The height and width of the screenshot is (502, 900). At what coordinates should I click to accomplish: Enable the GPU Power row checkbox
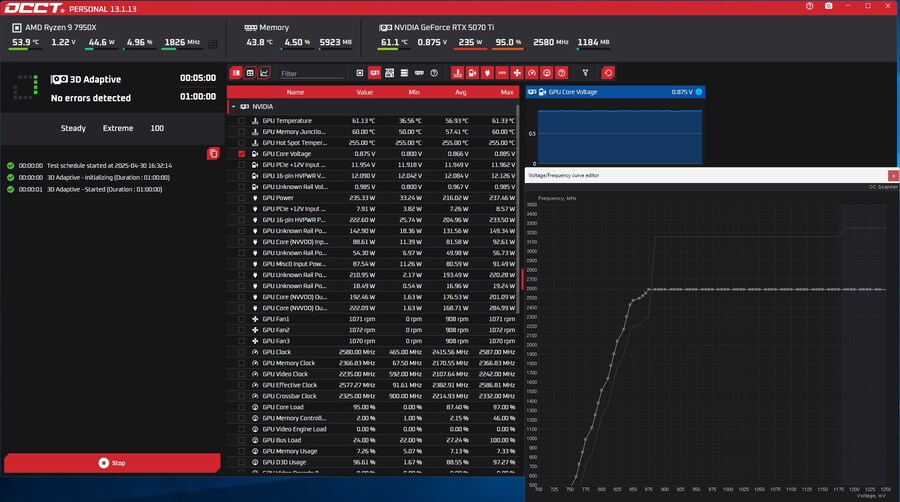pos(241,198)
